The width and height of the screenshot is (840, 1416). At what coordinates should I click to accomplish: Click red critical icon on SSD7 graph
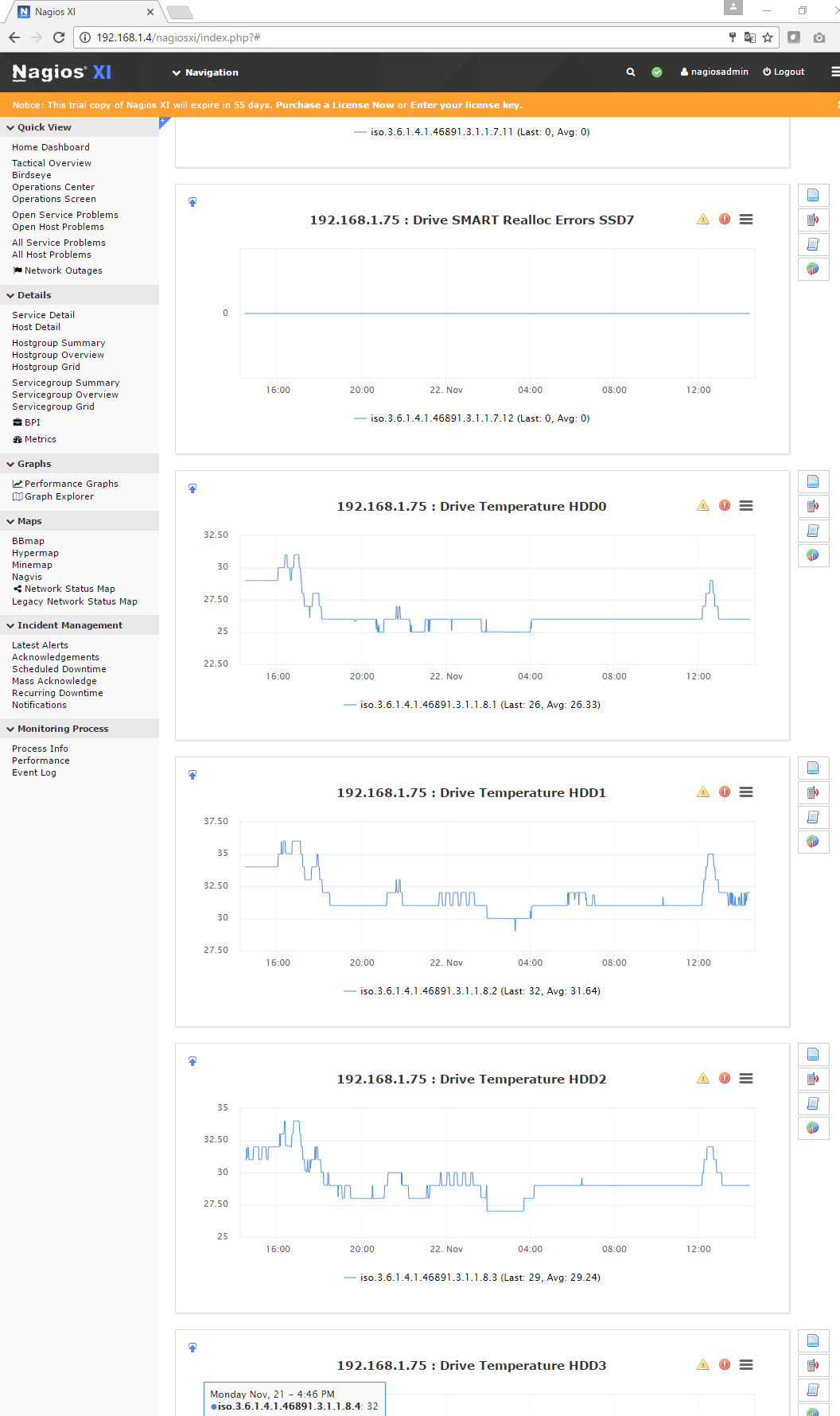(725, 220)
